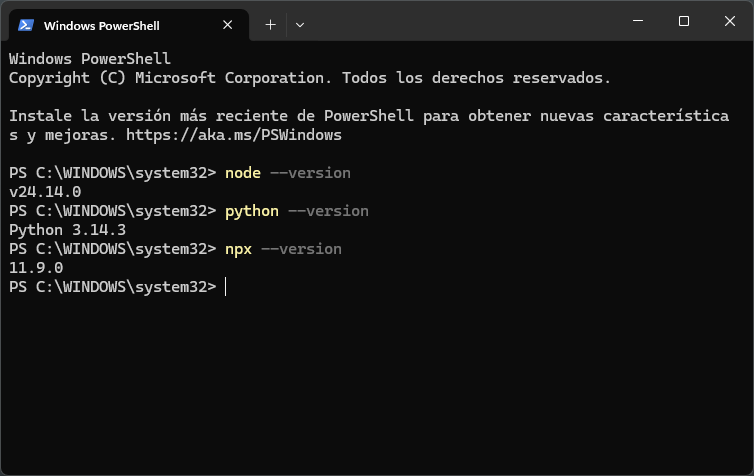The image size is (754, 476).
Task: Click the 'npx --version' command text
Action: pyautogui.click(x=283, y=249)
